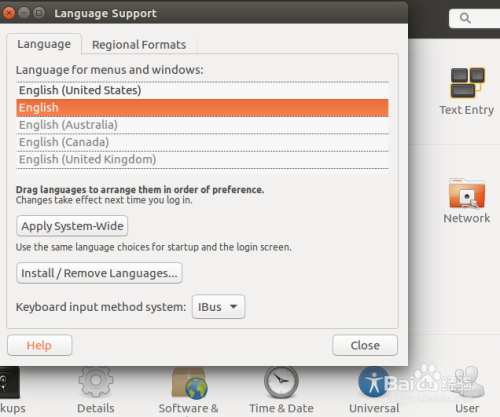Open Install / Remove Languages dialog
Viewport: 500px width, 417px height.
[x=99, y=273]
